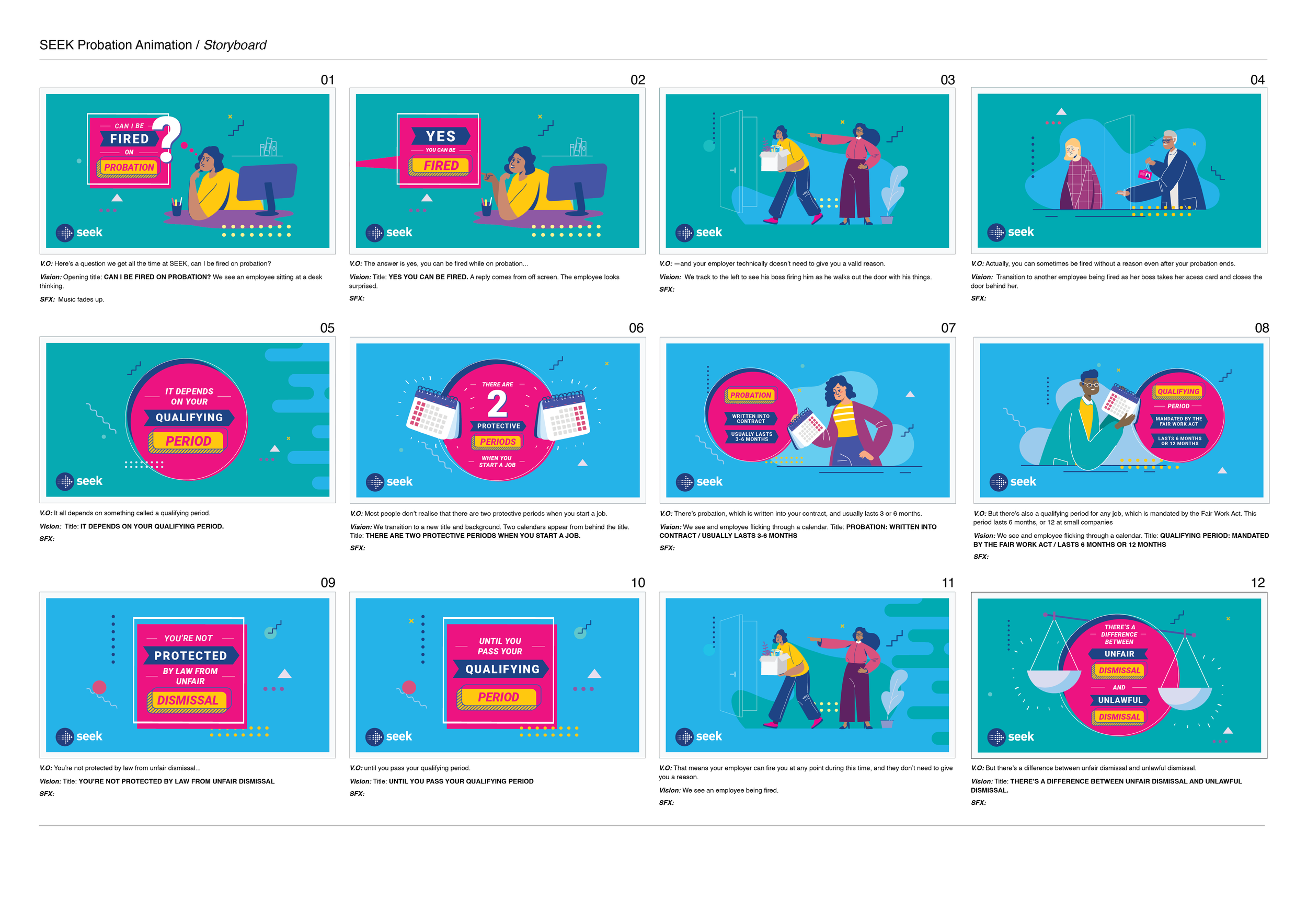Screen dimensions: 1307x924
Task: Click frame 10 'Until you pass your qualifying period' thumbnail
Action: tap(497, 675)
